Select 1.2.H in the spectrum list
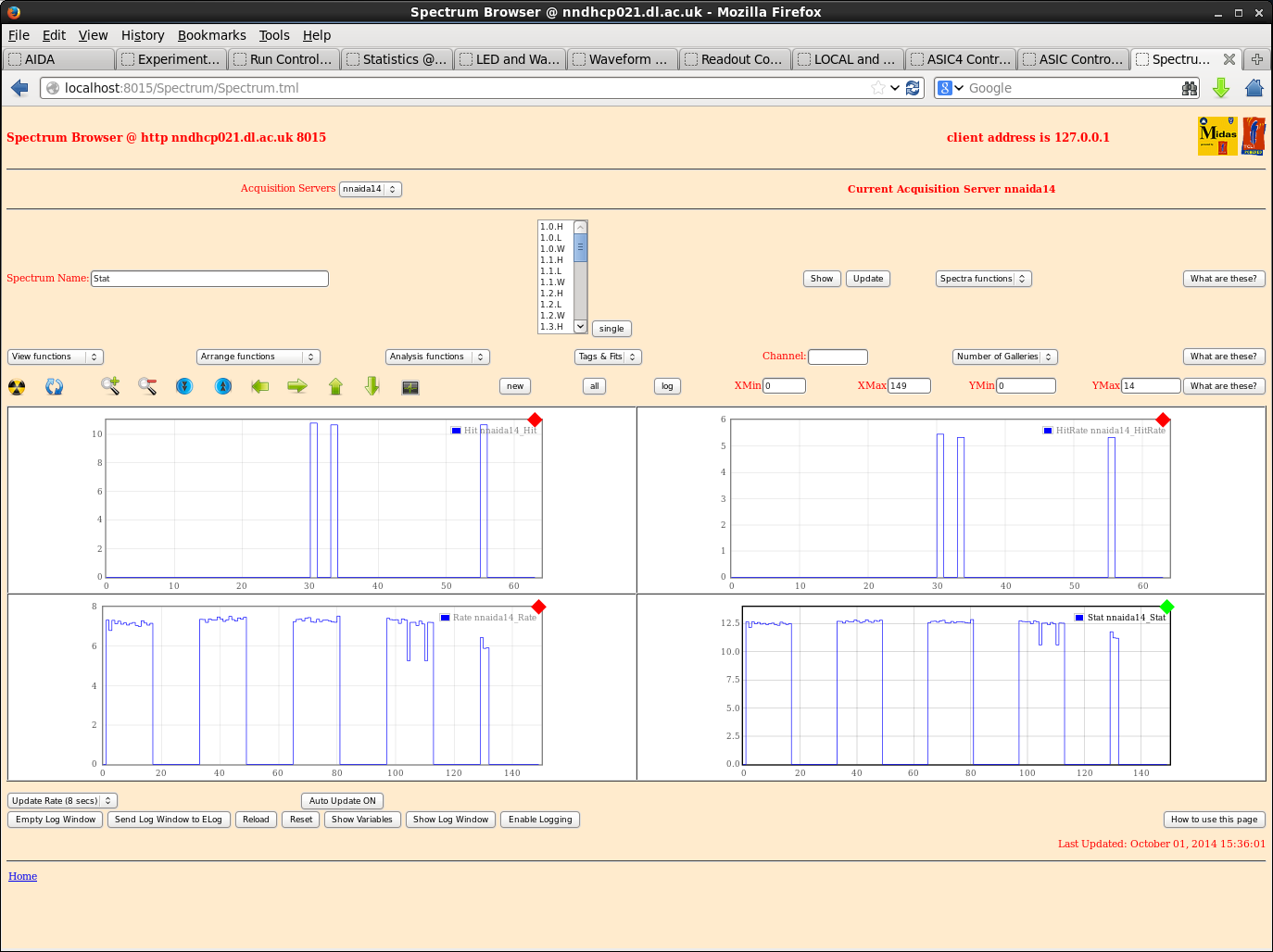 (x=556, y=294)
